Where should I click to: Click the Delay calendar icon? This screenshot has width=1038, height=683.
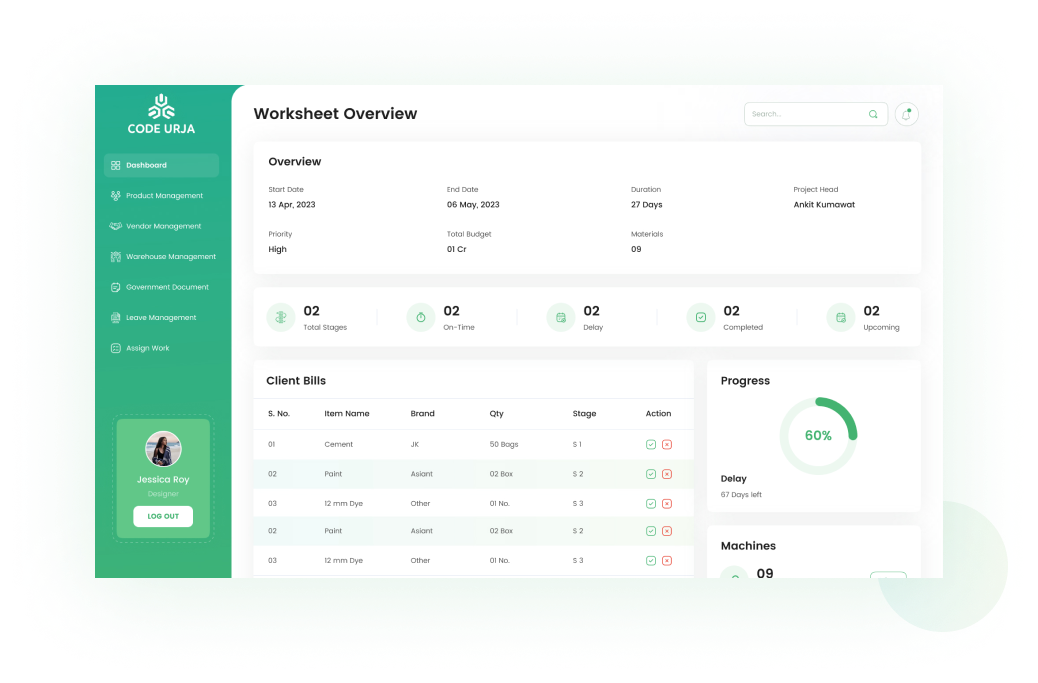561,317
